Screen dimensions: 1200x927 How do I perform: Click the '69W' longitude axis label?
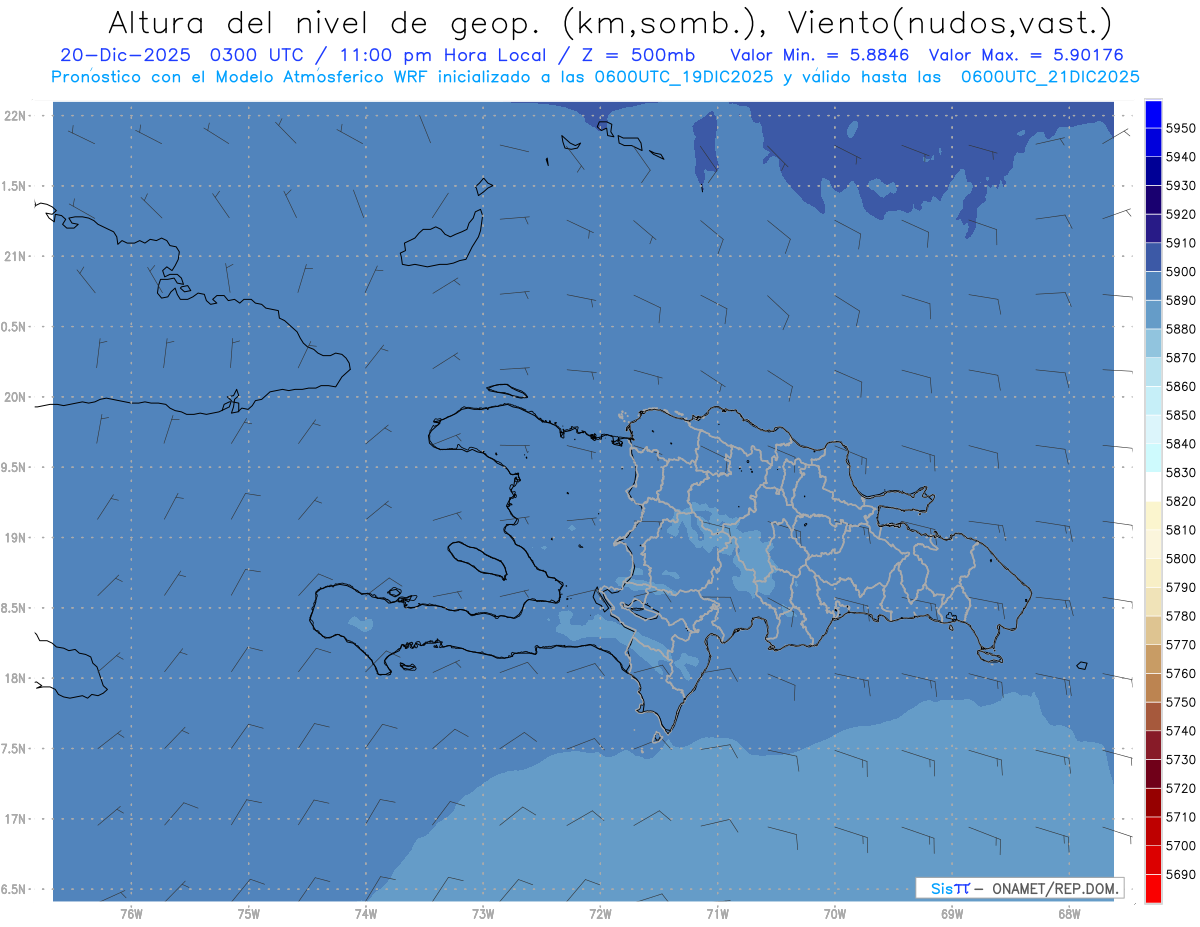point(952,914)
